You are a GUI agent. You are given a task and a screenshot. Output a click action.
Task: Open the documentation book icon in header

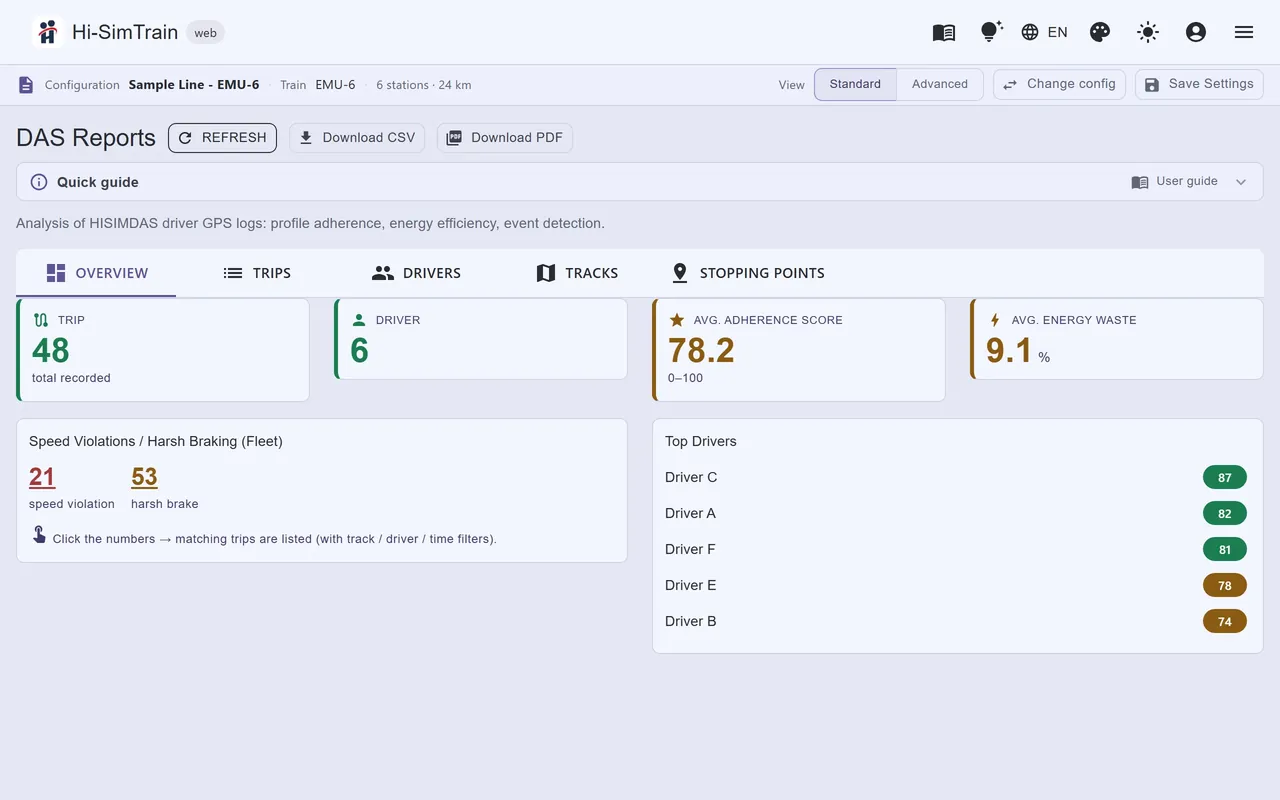click(x=944, y=32)
